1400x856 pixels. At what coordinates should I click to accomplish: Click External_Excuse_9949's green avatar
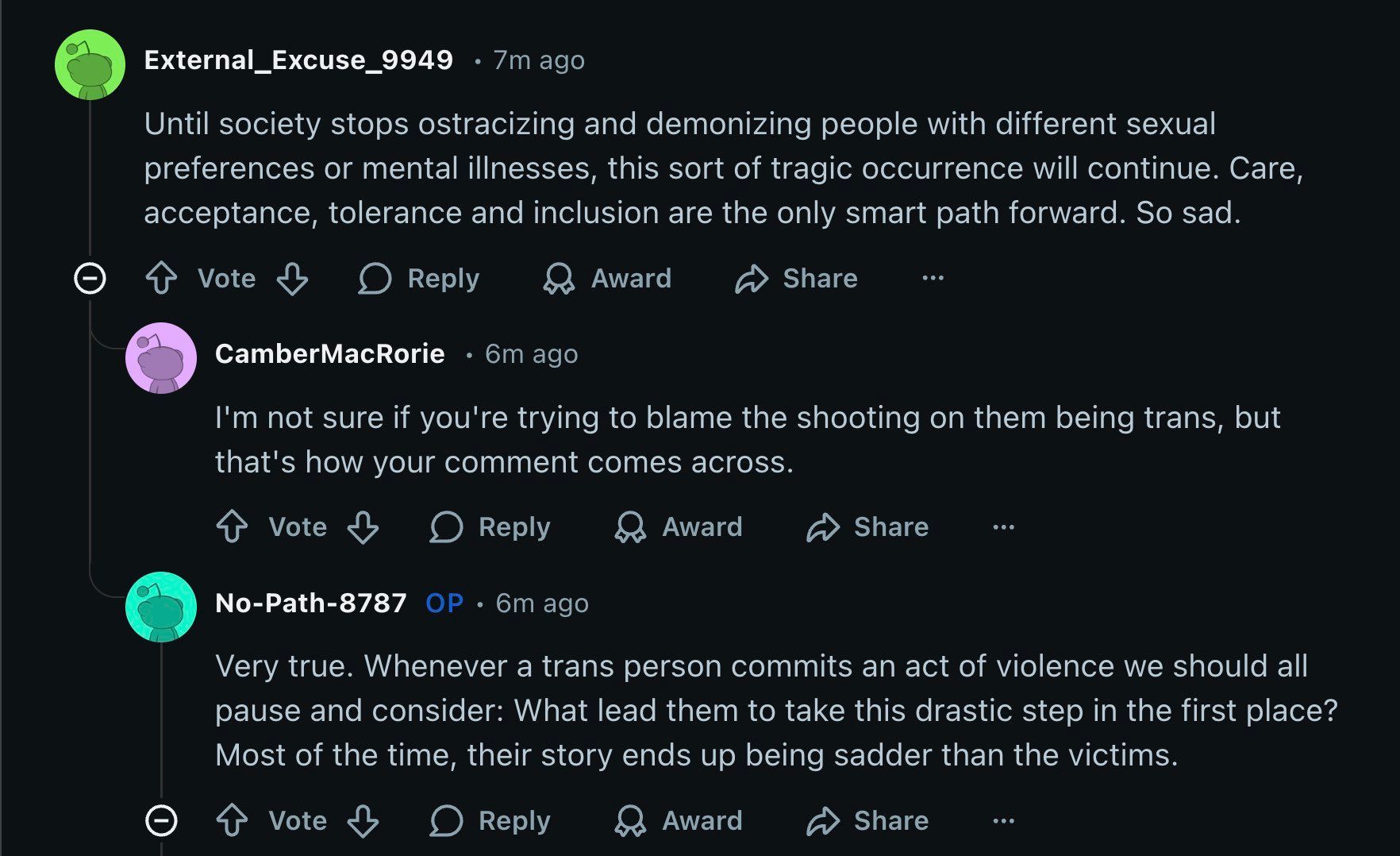pos(90,64)
